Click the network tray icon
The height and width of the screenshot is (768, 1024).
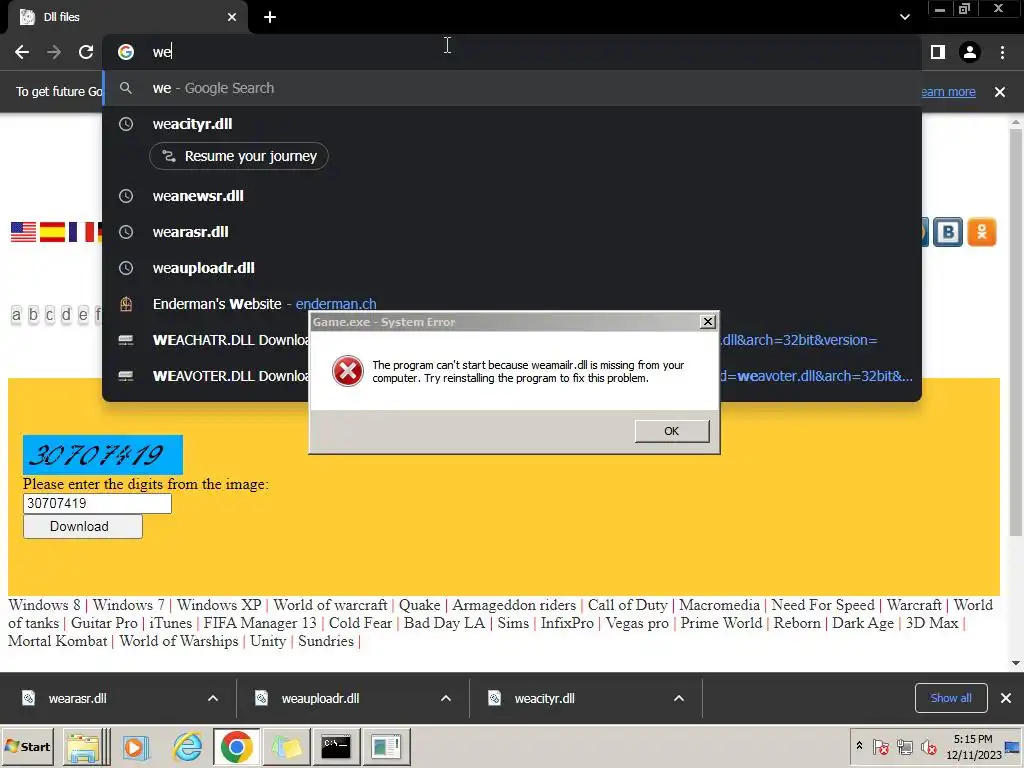coord(904,746)
